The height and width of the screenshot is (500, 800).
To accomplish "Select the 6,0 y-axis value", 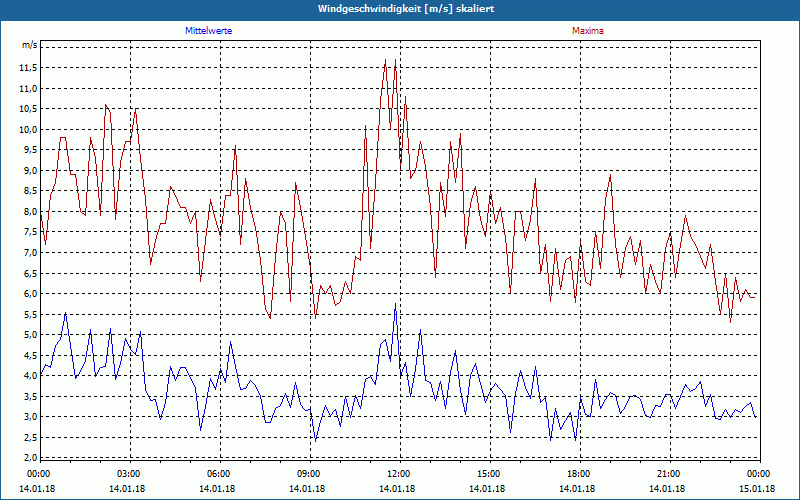I will [x=31, y=294].
